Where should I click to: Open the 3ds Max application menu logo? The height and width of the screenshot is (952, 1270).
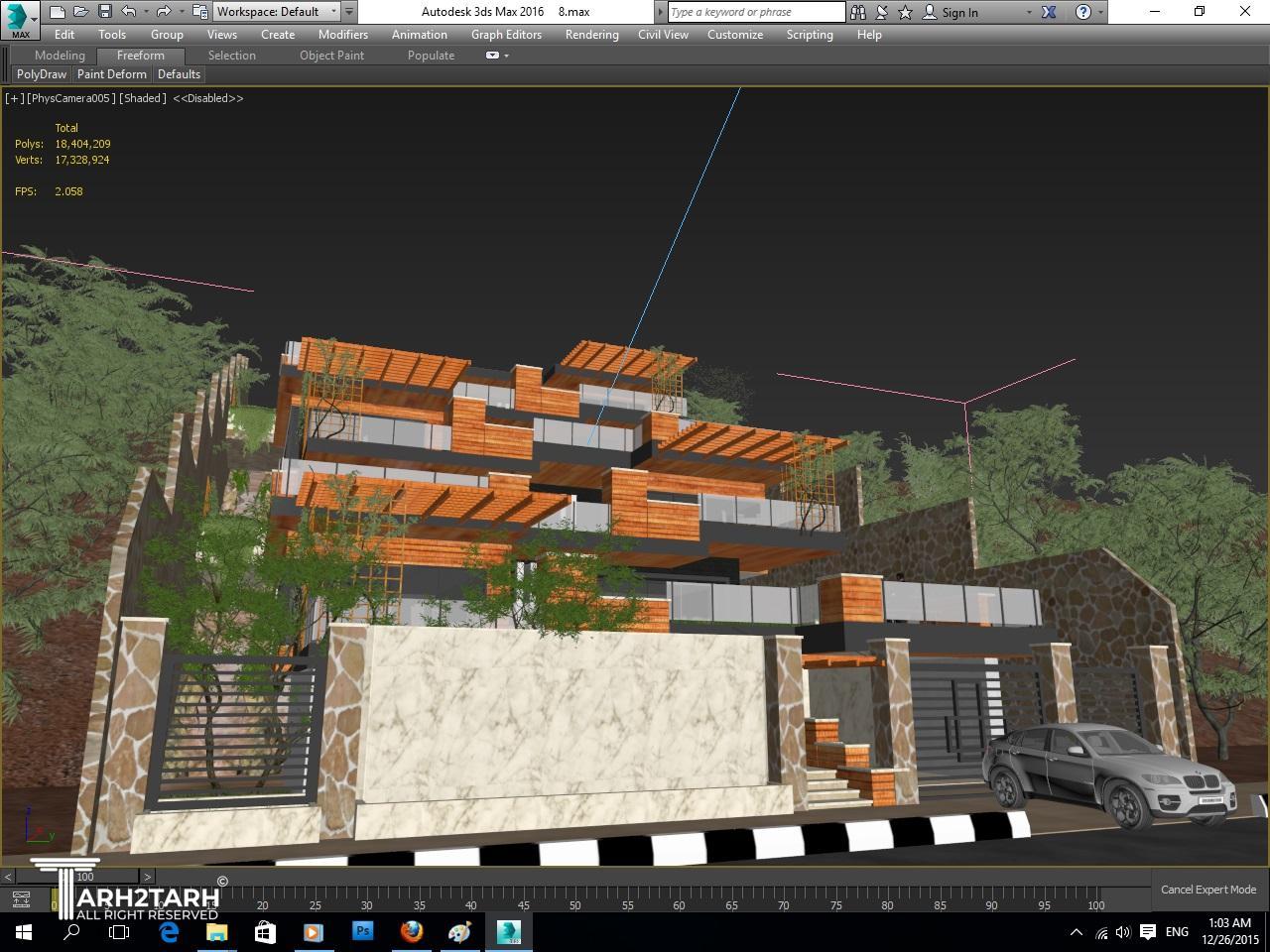(x=19, y=18)
